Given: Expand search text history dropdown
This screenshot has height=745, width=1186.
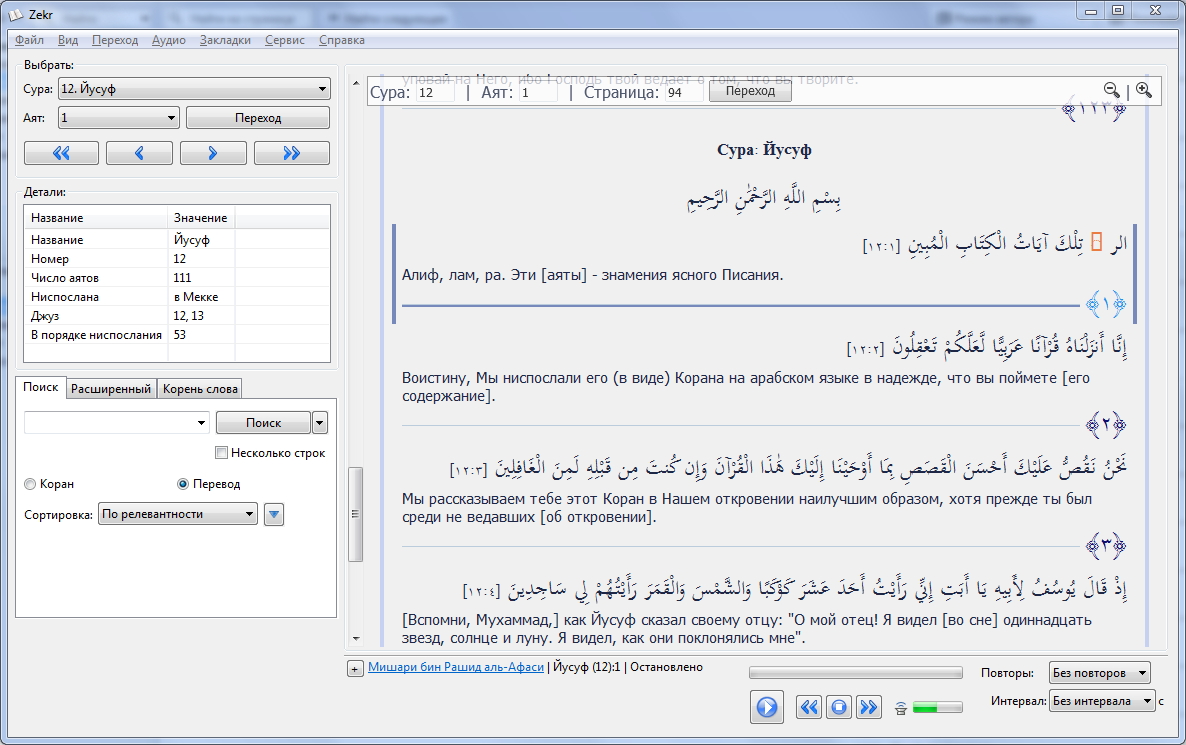Looking at the screenshot, I should (x=201, y=423).
